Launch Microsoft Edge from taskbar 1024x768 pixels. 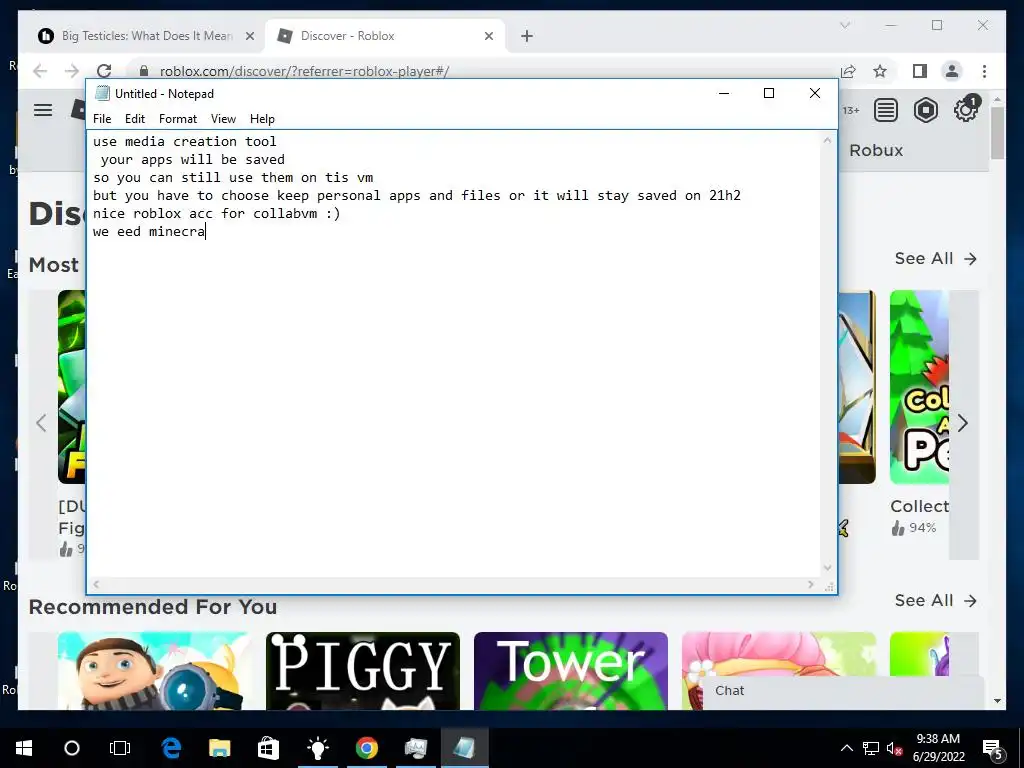click(171, 748)
